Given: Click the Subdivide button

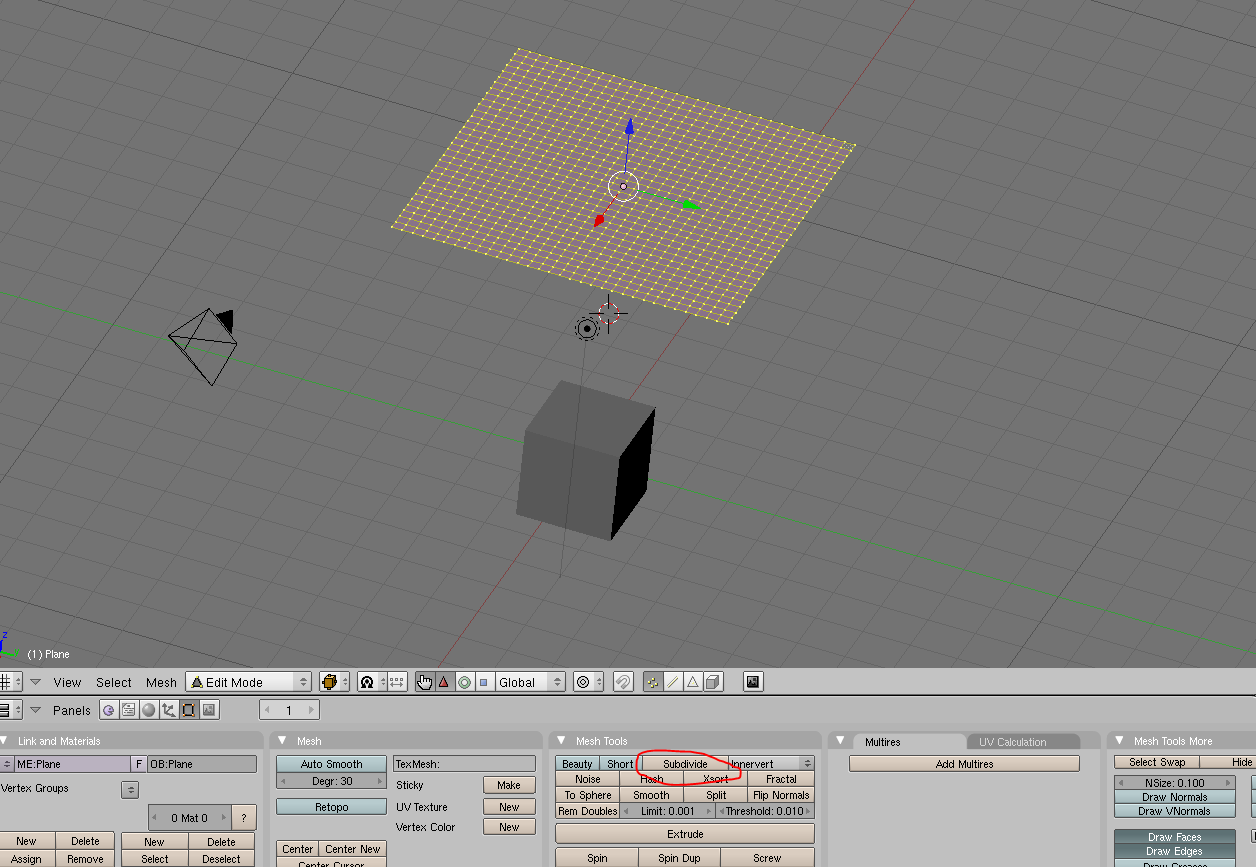Looking at the screenshot, I should click(685, 764).
